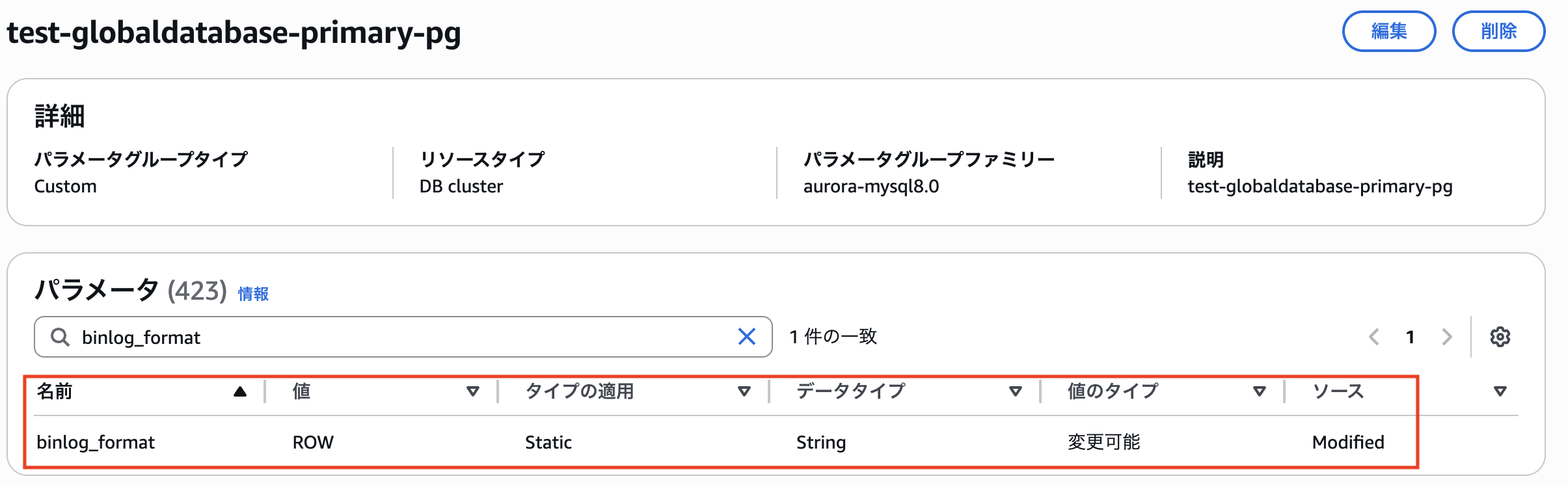1568x485 pixels.
Task: Click the 名前 column header
Action: [55, 391]
